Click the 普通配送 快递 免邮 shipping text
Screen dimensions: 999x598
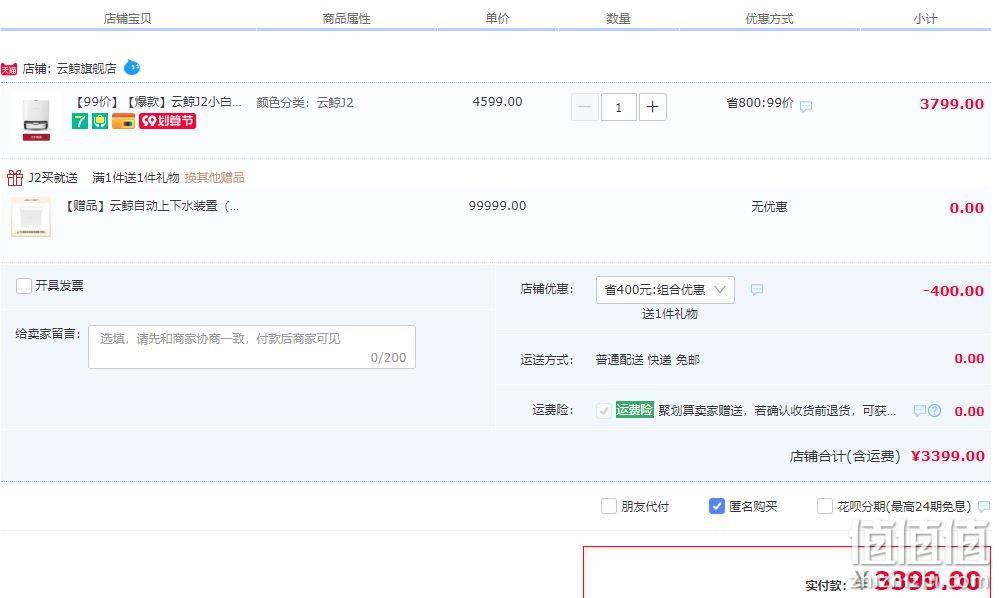click(647, 360)
